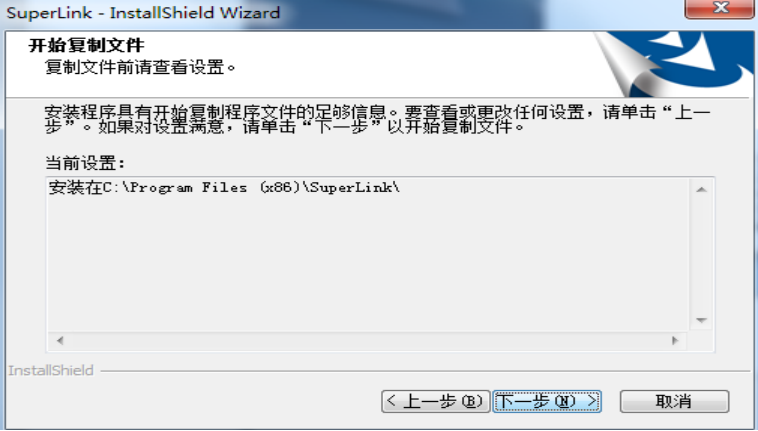The width and height of the screenshot is (758, 431).
Task: Click the InstallShield page-curl logo graphic
Action: [673, 64]
